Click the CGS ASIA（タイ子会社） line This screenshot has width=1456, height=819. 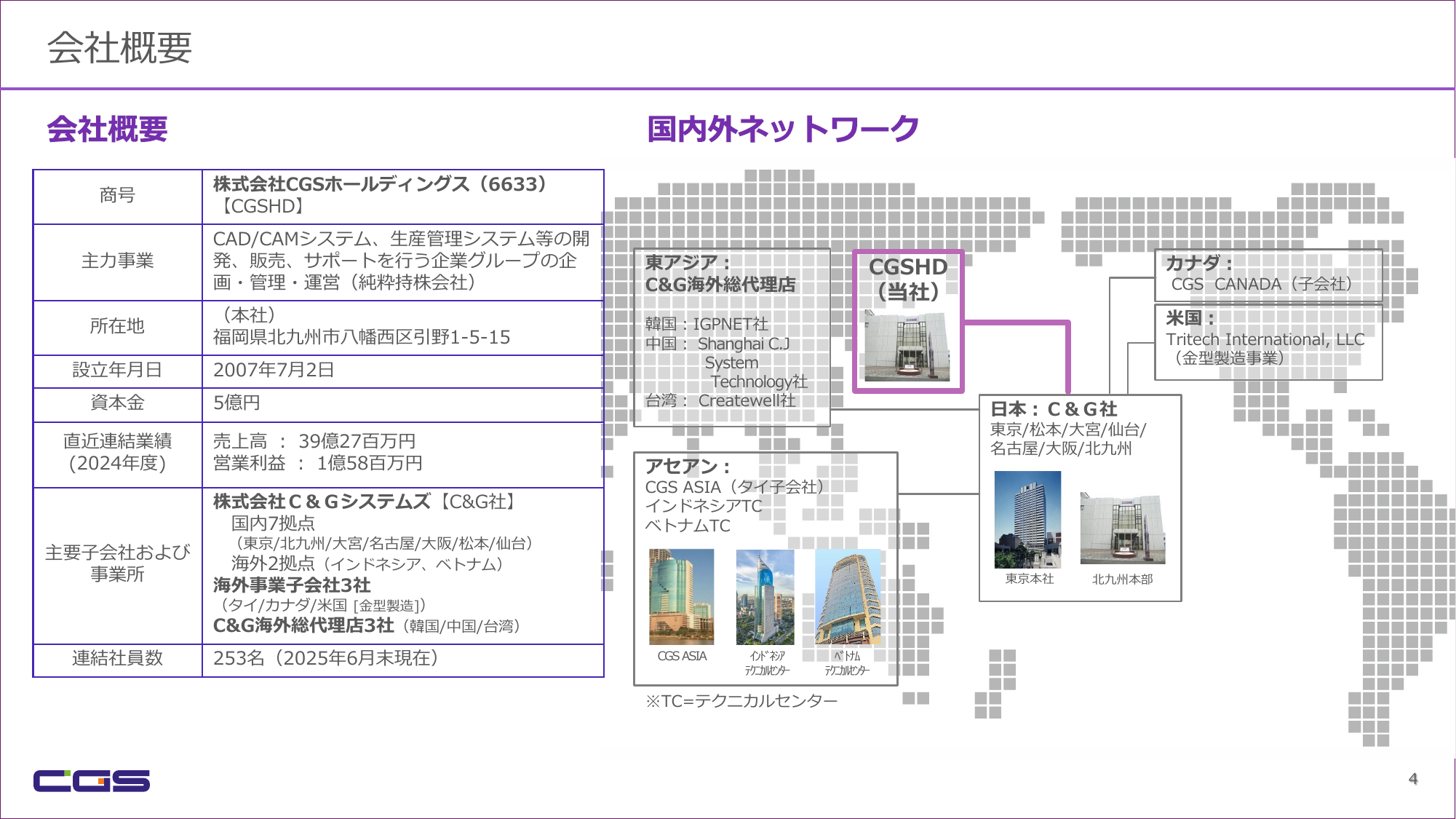click(x=735, y=487)
